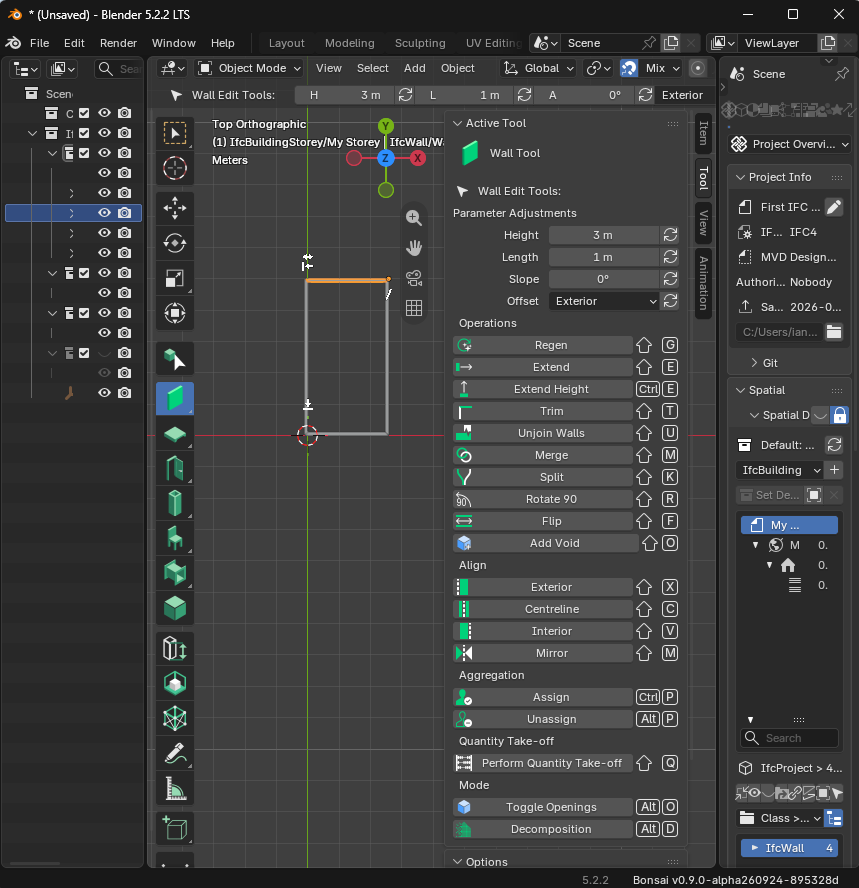This screenshot has height=888, width=859.
Task: Click the Regen operation button
Action: [x=543, y=345]
